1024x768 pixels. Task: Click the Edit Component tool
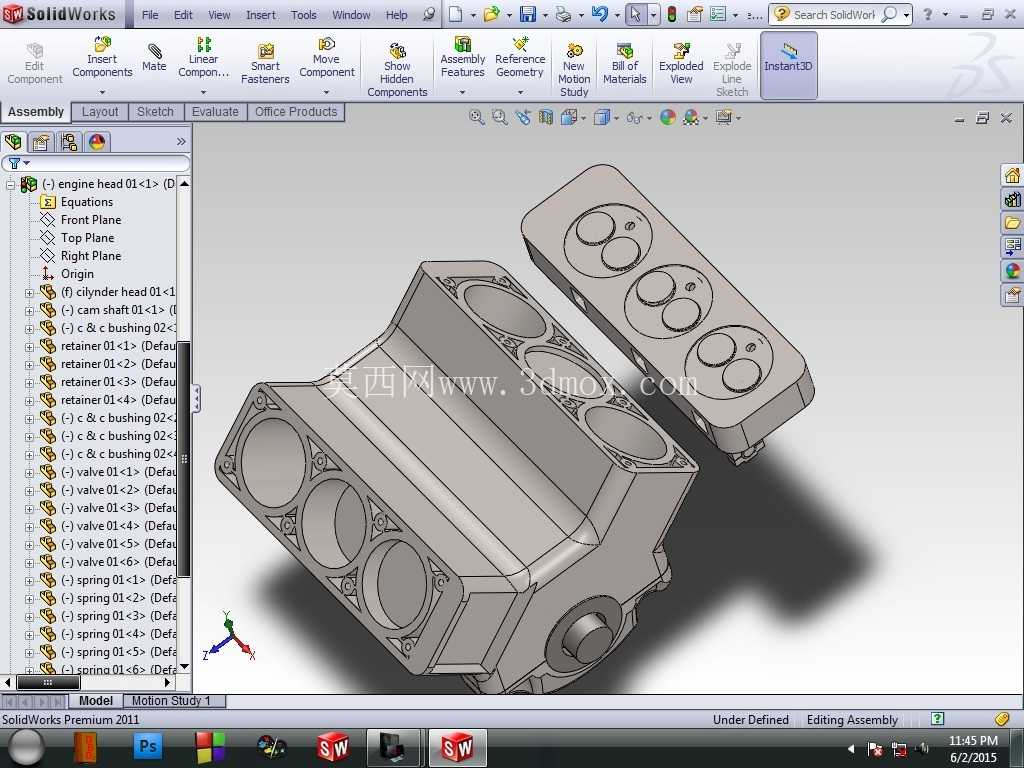pyautogui.click(x=35, y=64)
